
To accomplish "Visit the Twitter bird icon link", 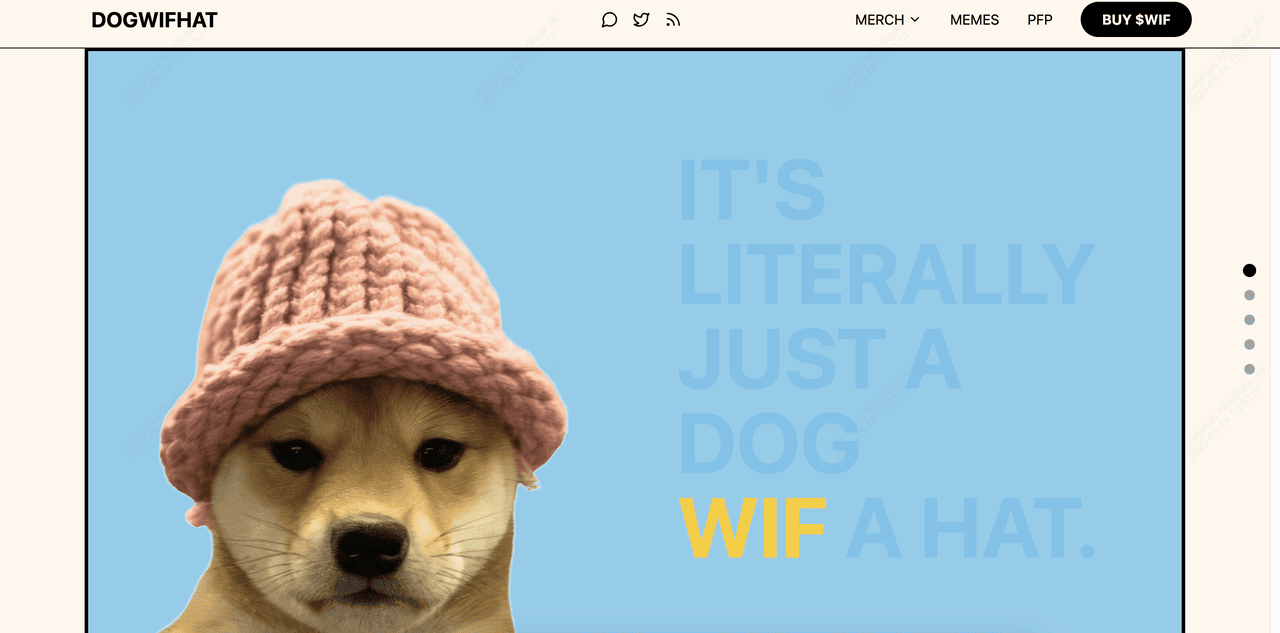I will click(x=641, y=20).
